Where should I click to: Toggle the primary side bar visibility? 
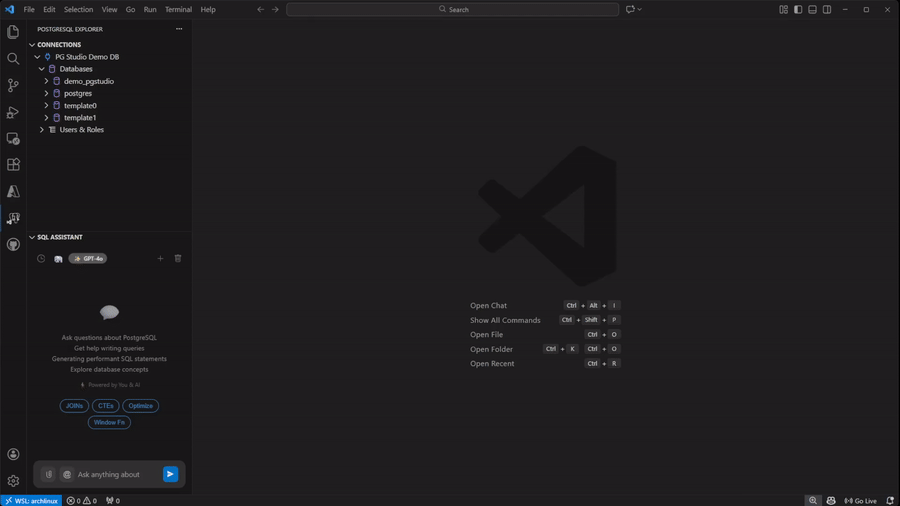click(x=798, y=10)
